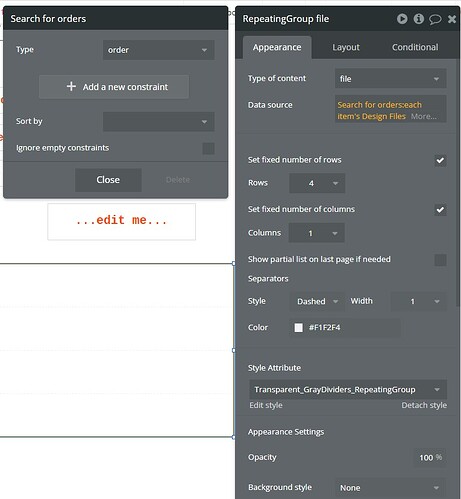Click the separator color swatch
This screenshot has width=461, height=499.
[x=298, y=328]
